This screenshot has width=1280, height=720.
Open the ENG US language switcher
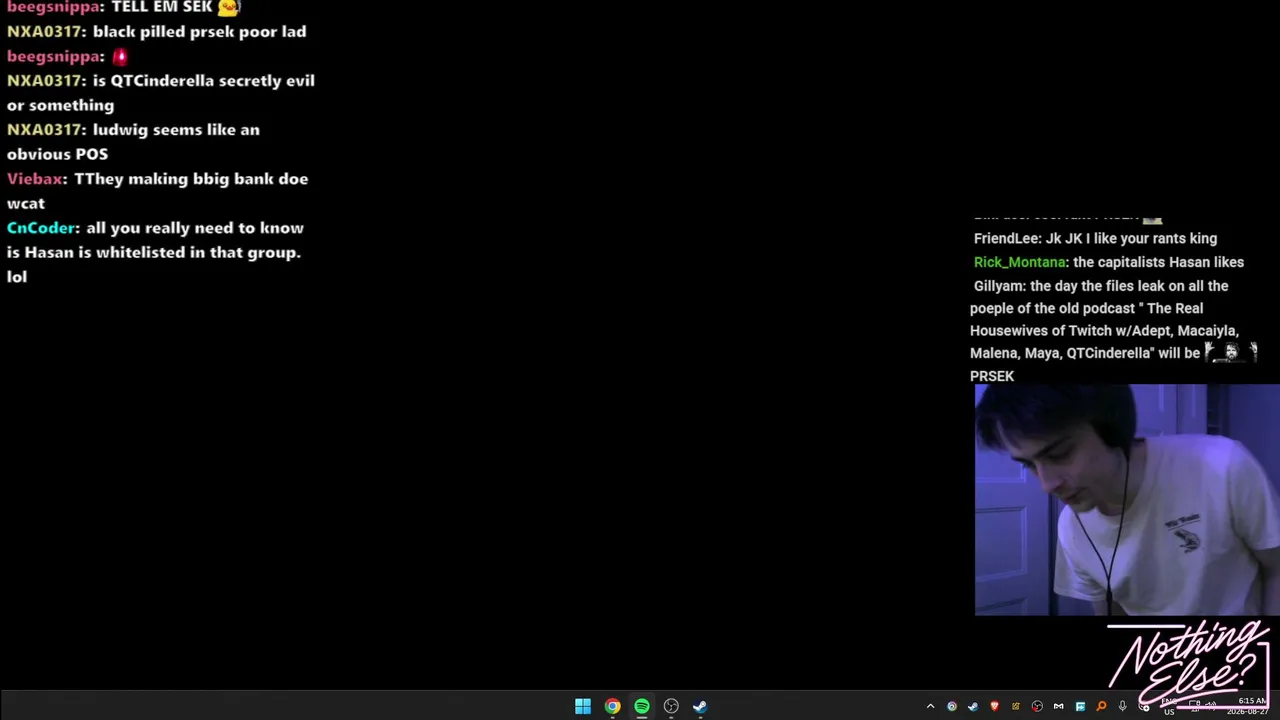pos(1168,706)
